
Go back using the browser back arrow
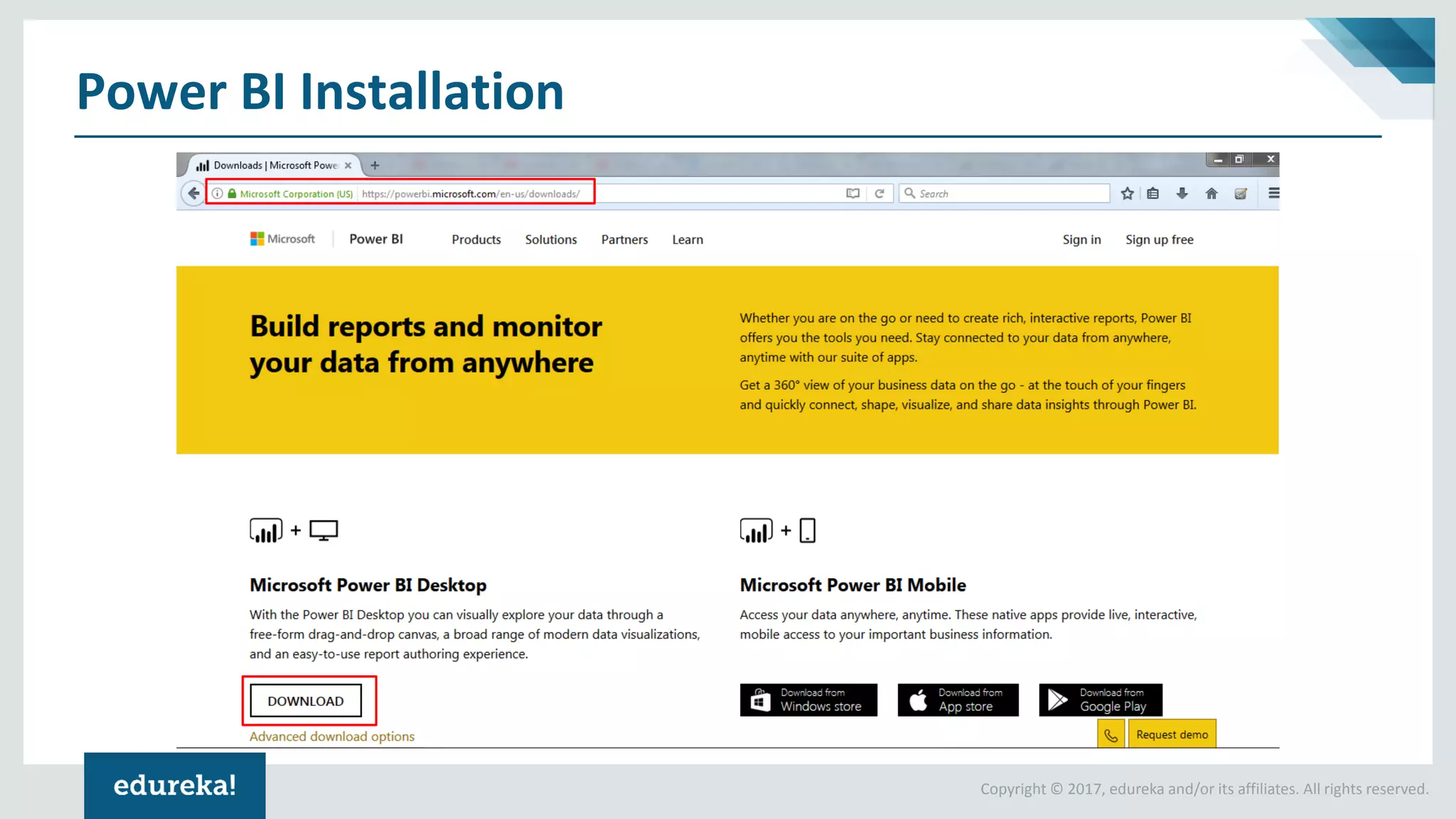(193, 193)
